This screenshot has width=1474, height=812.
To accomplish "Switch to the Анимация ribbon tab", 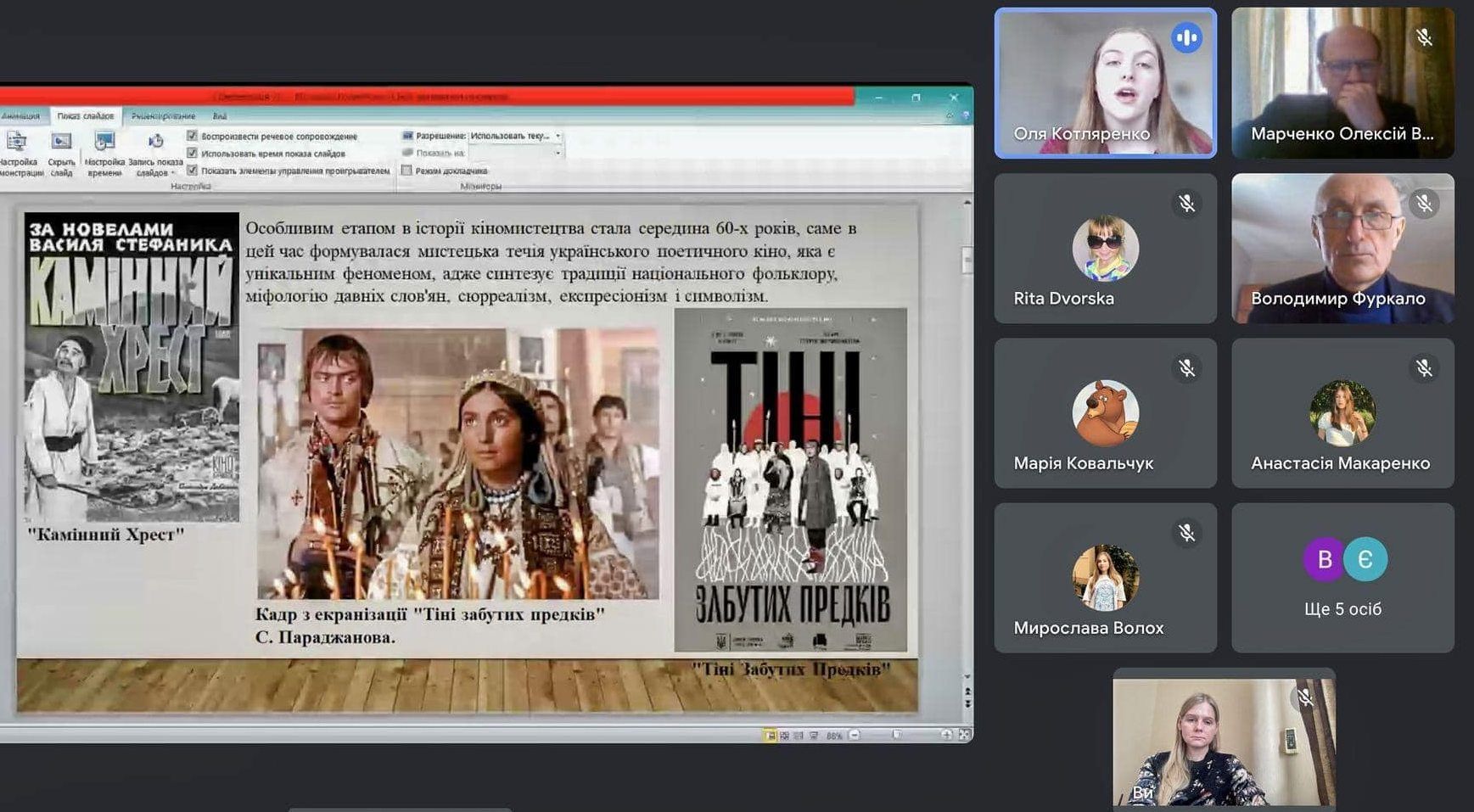I will click(20, 116).
